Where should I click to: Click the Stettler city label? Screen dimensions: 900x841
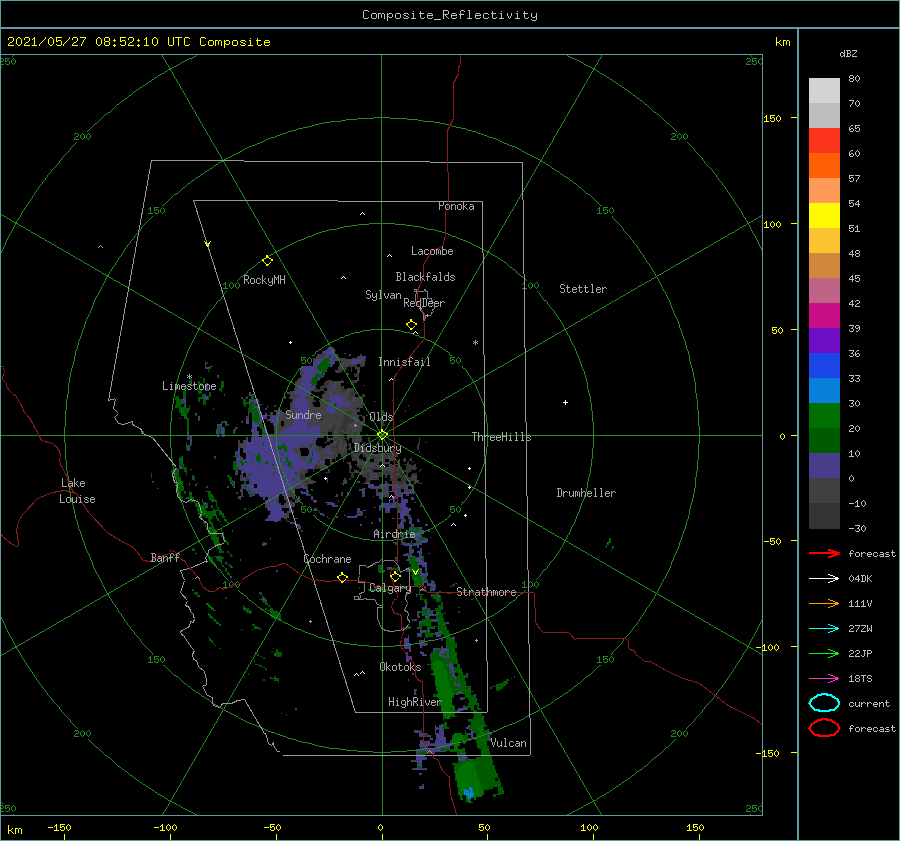tap(583, 289)
